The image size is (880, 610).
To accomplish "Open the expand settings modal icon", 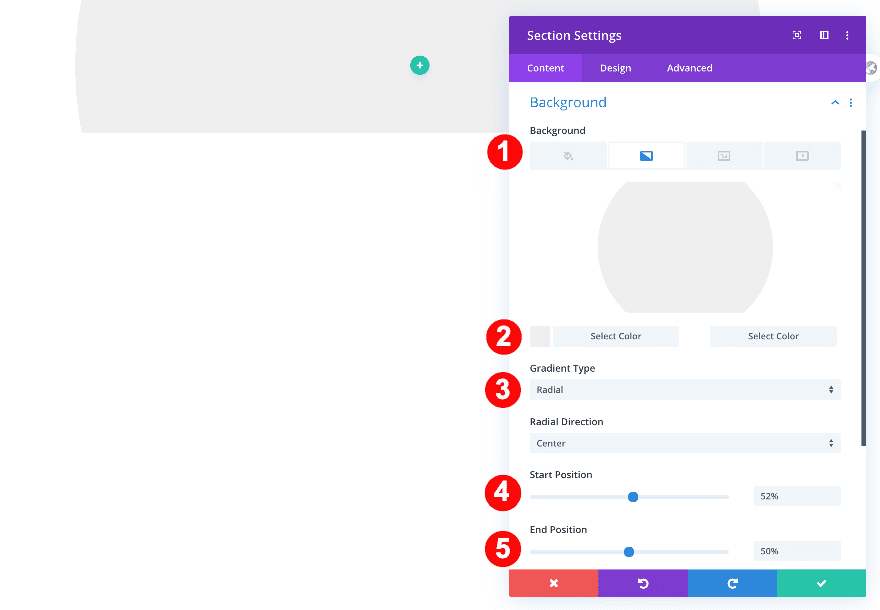I will click(x=796, y=35).
